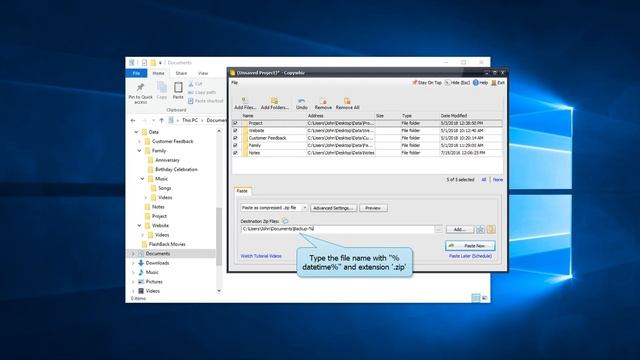Open Paste as compressed .zip file dropdown
The image size is (640, 360).
coord(273,208)
